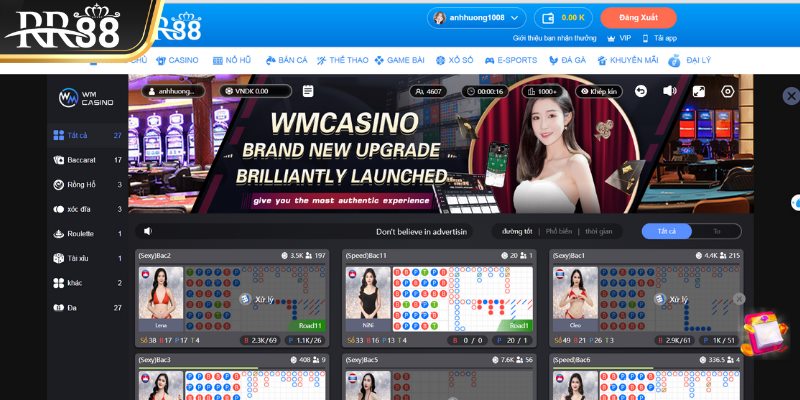Switch toggle to Tất cả
Screen dimensions: 800x400
click(666, 231)
